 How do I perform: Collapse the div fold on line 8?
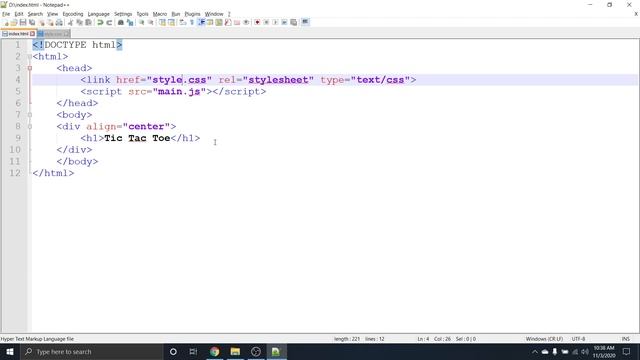tap(30, 127)
